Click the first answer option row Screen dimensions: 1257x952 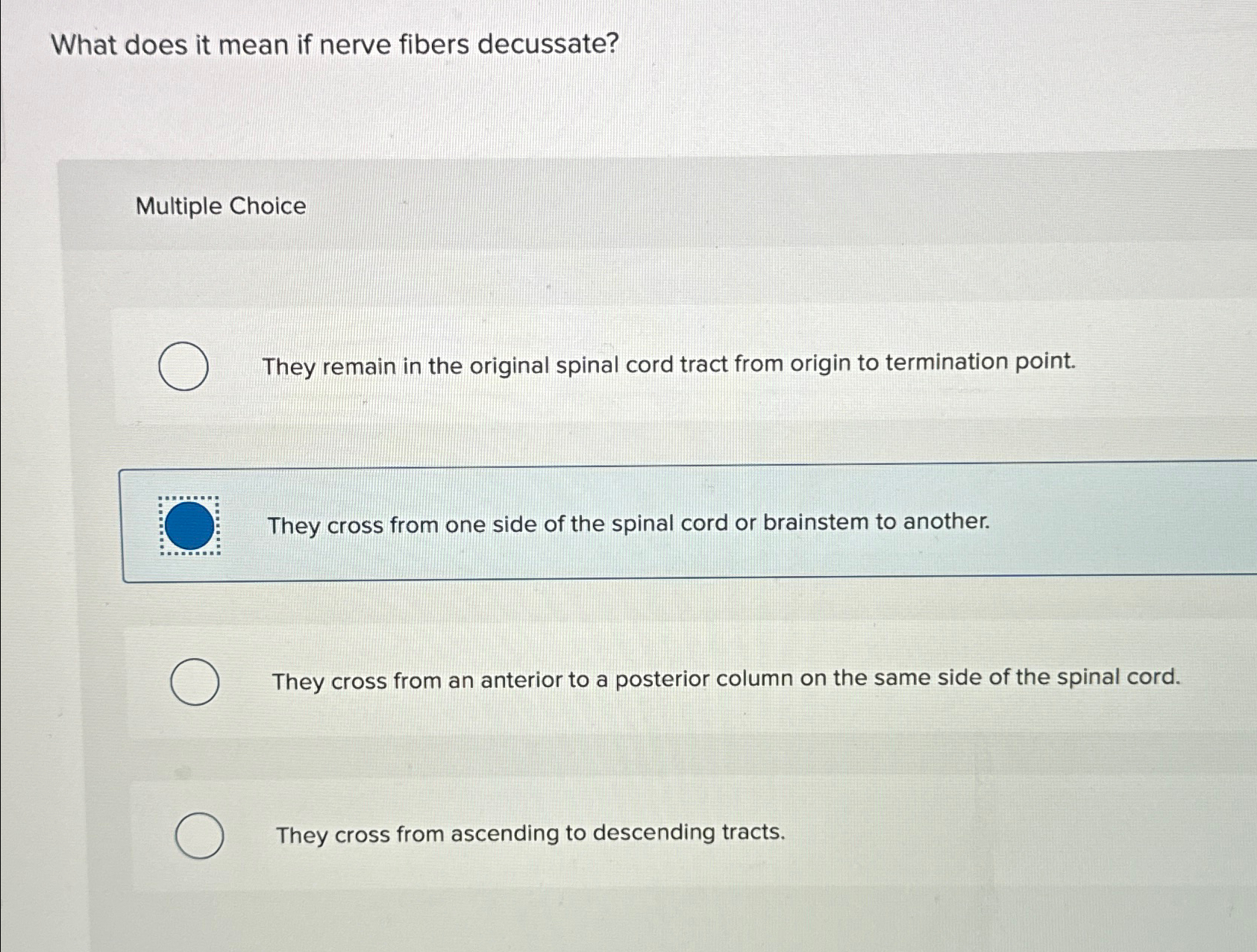(x=671, y=366)
